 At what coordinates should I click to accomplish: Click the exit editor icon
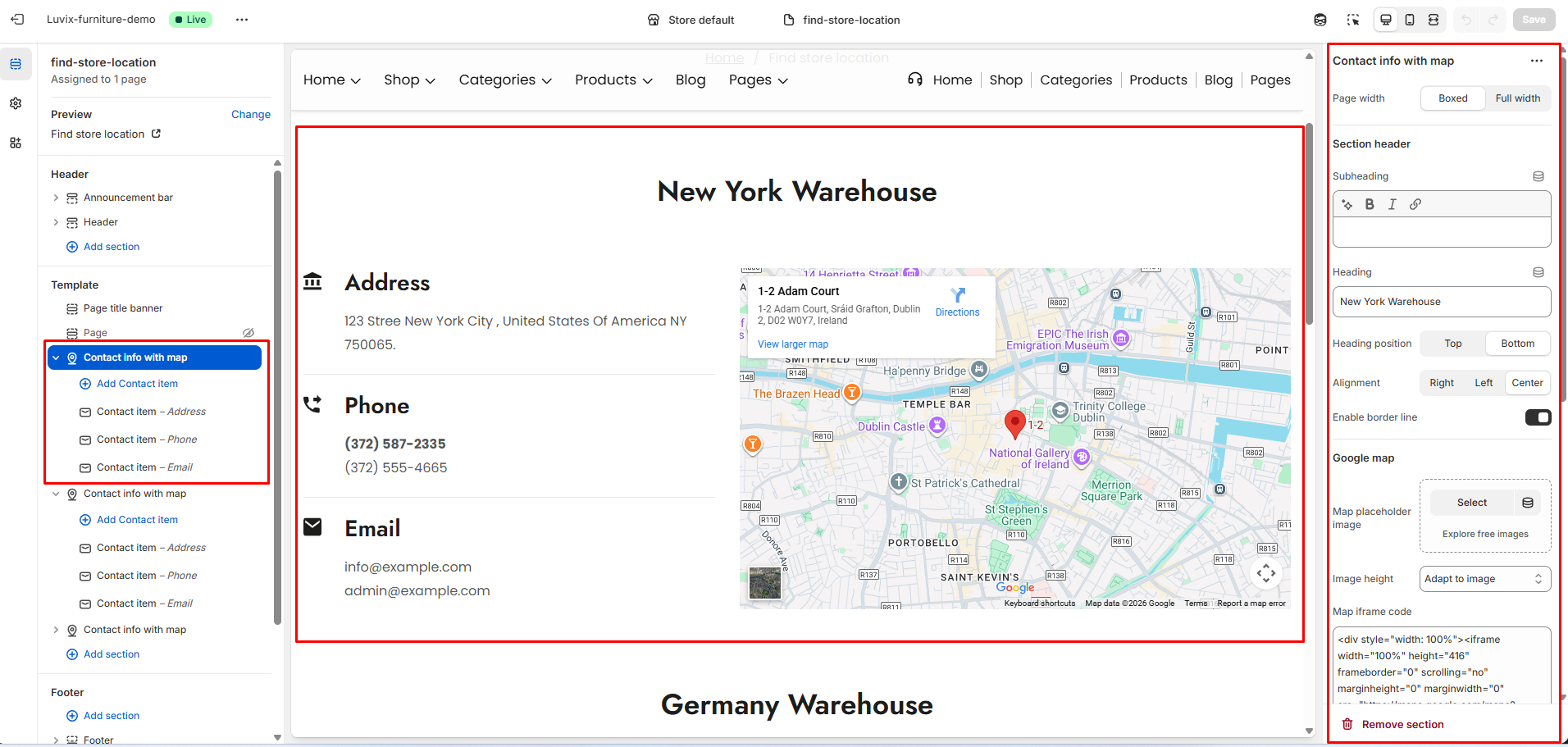(x=17, y=20)
